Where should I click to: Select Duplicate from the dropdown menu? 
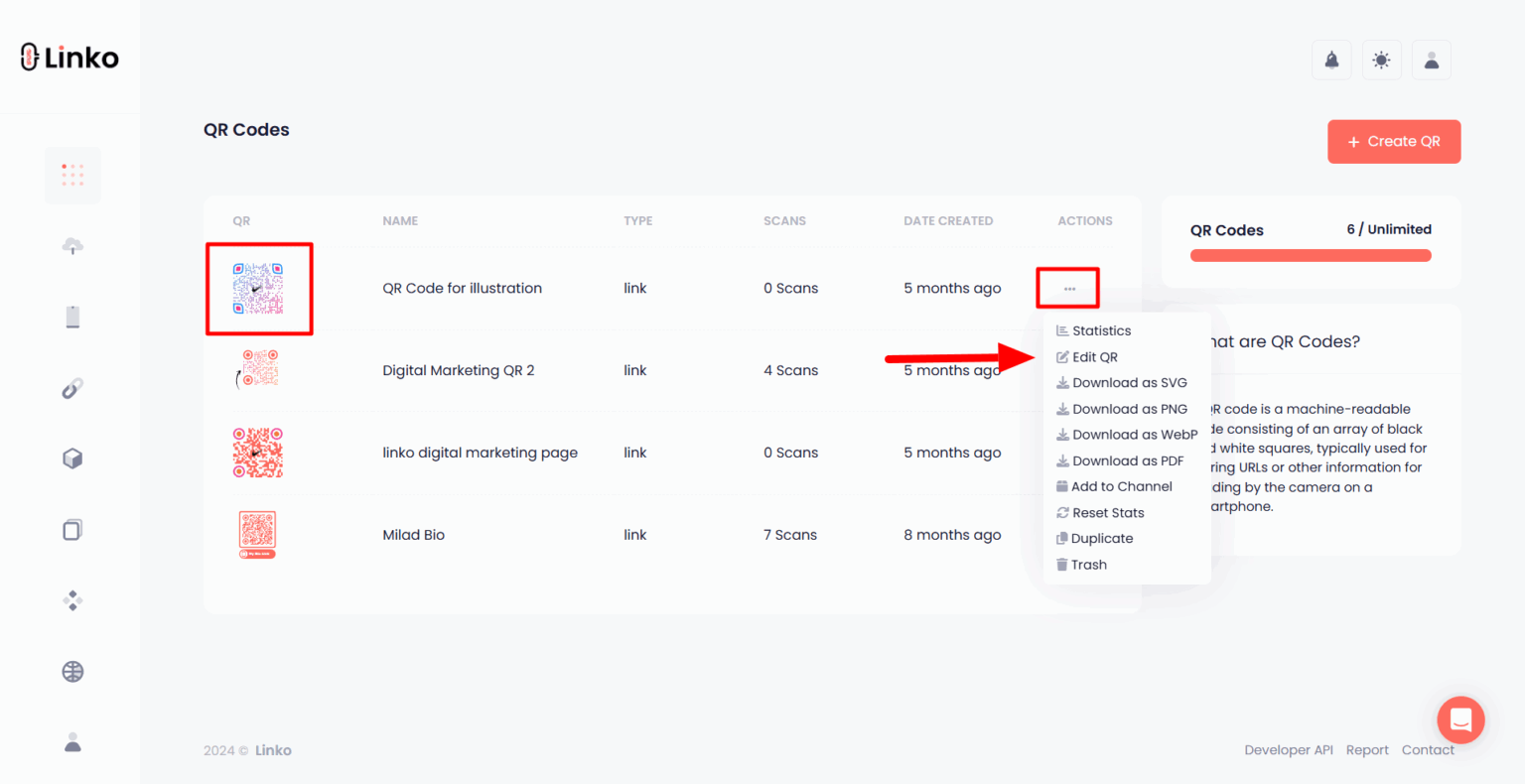[1101, 539]
